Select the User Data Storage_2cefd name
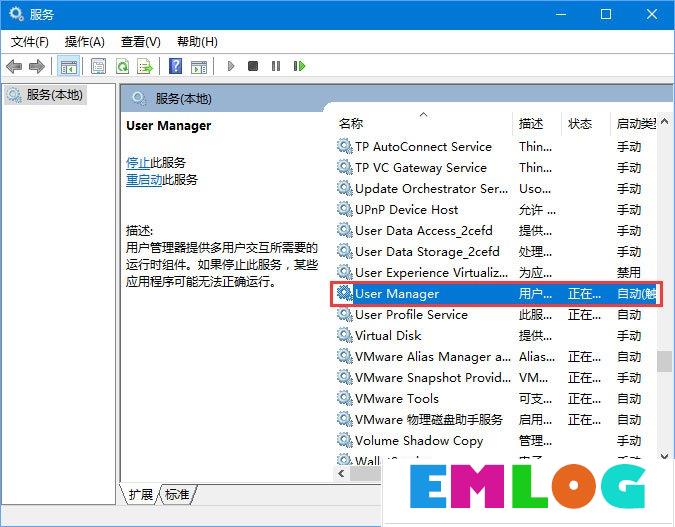Viewport: 675px width, 527px height. [427, 251]
